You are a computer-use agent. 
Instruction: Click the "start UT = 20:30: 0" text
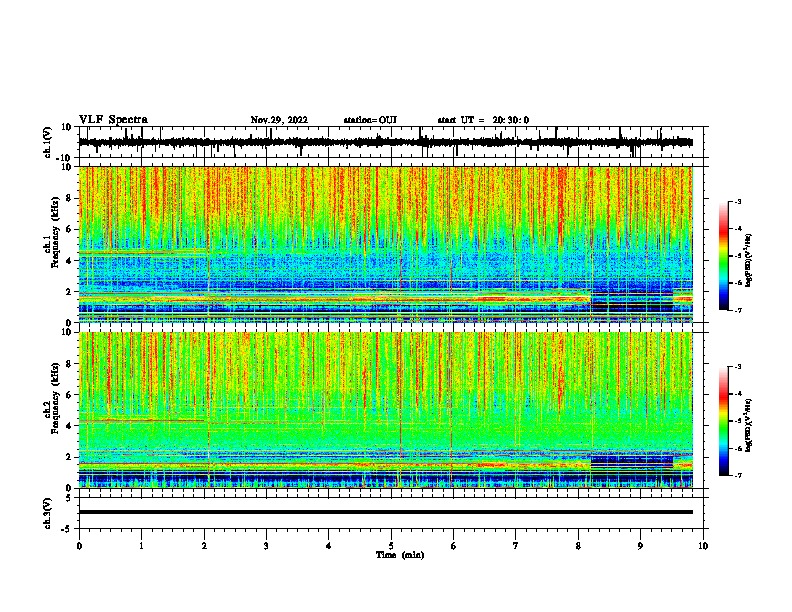pyautogui.click(x=483, y=120)
